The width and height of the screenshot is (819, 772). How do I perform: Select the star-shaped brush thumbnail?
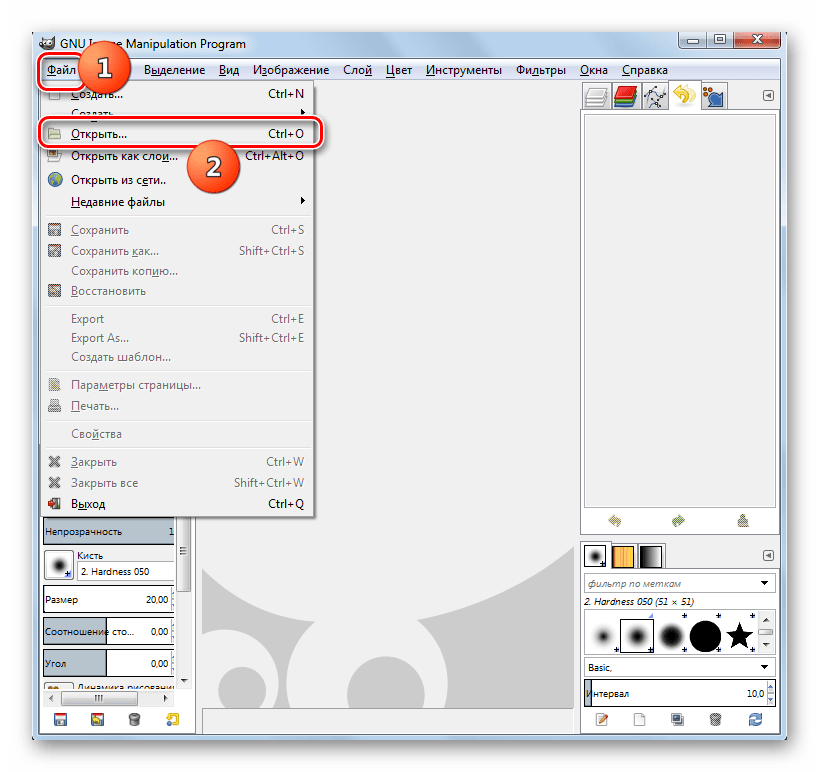click(739, 635)
